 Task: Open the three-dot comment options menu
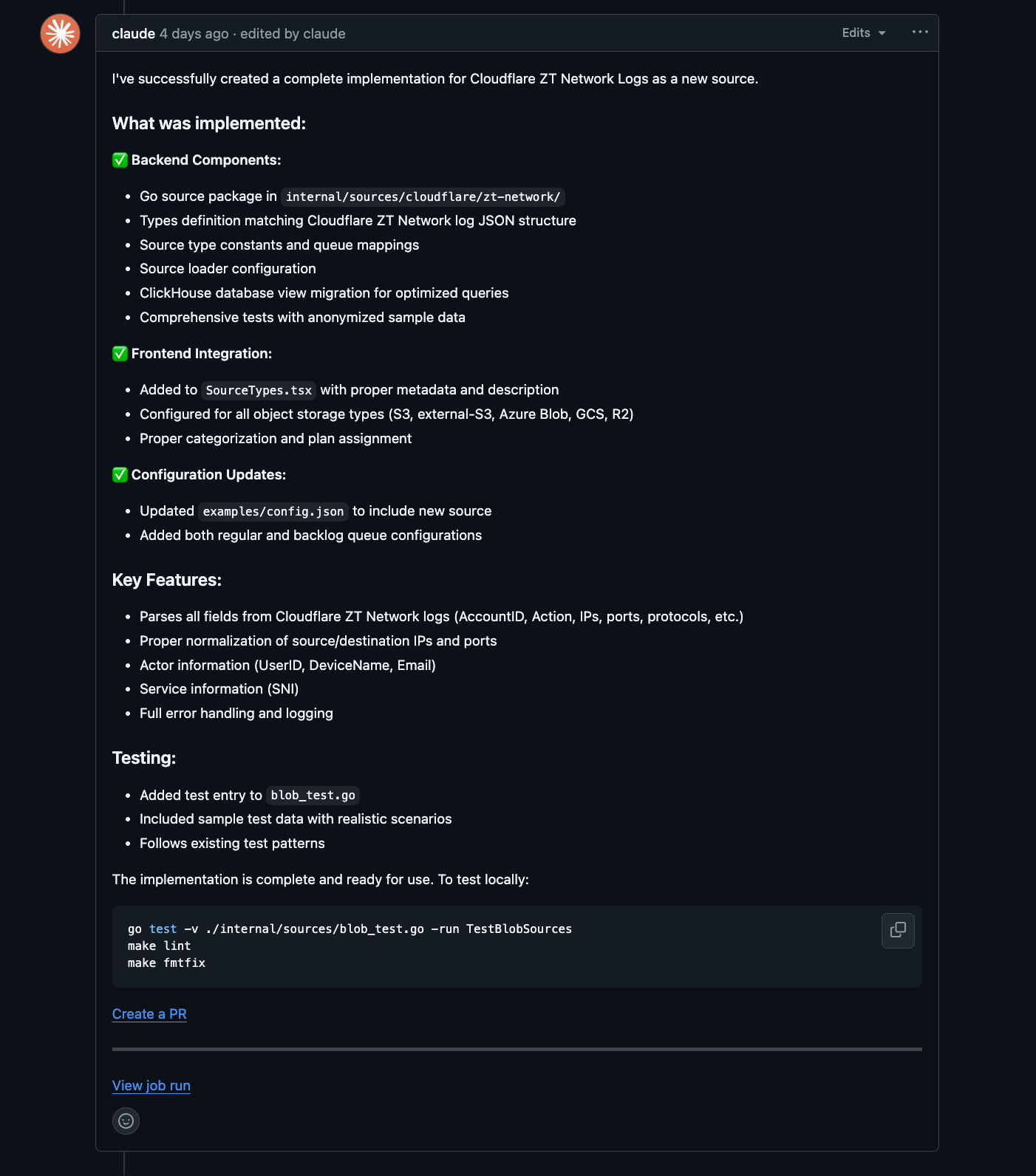919,32
